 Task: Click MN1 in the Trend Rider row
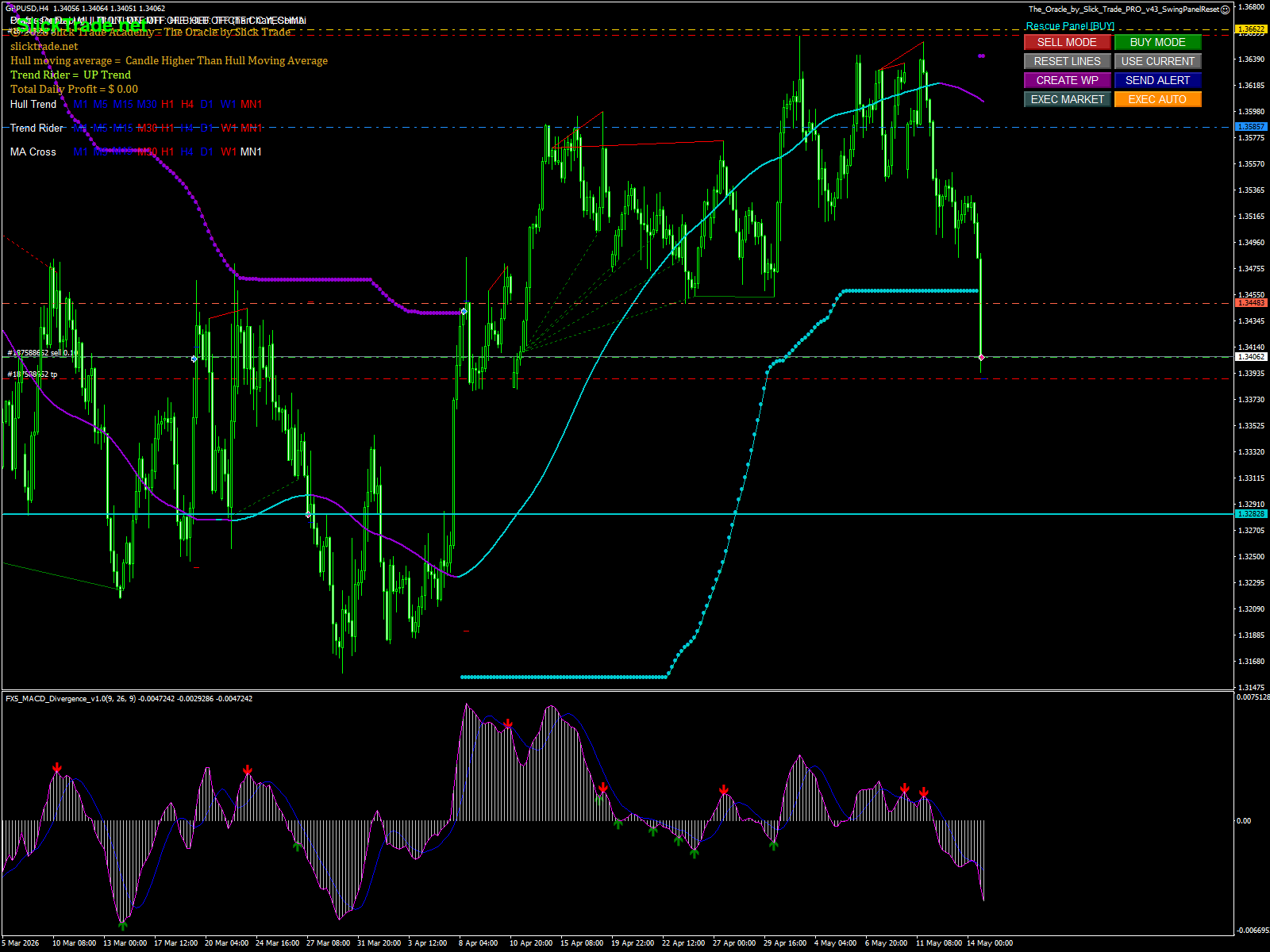coord(252,128)
